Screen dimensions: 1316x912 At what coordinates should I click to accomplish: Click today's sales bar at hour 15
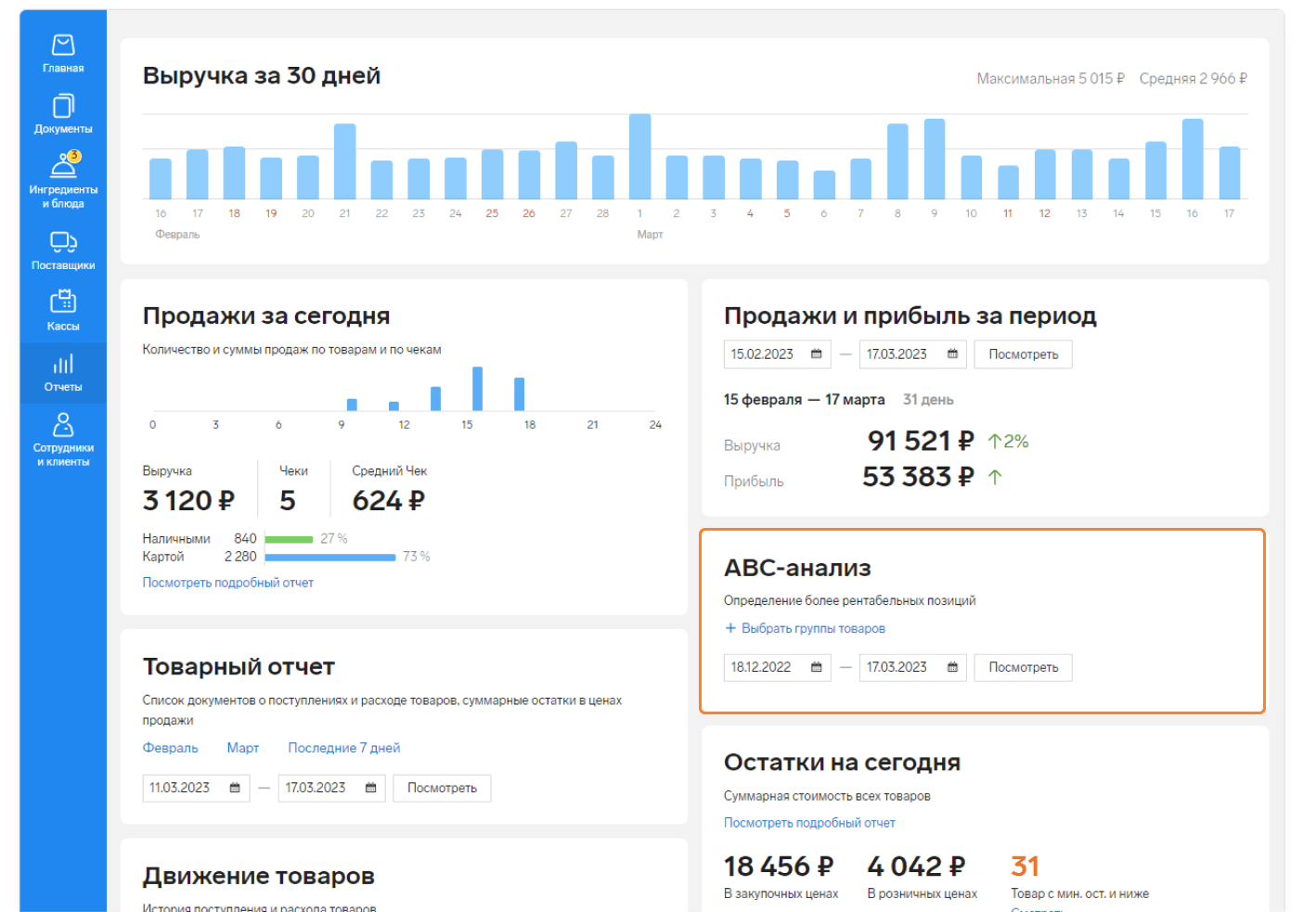click(x=477, y=388)
